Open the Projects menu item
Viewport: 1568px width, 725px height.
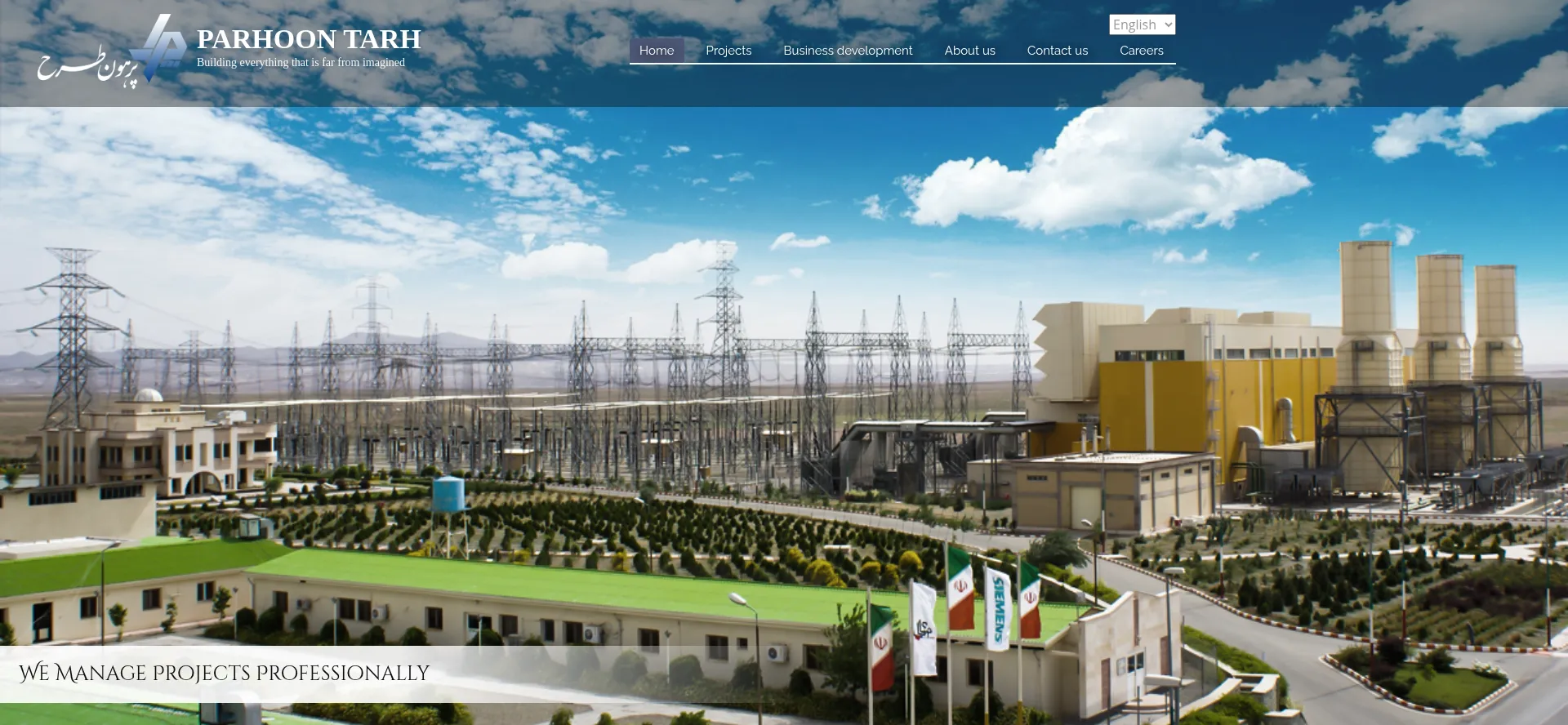(728, 51)
